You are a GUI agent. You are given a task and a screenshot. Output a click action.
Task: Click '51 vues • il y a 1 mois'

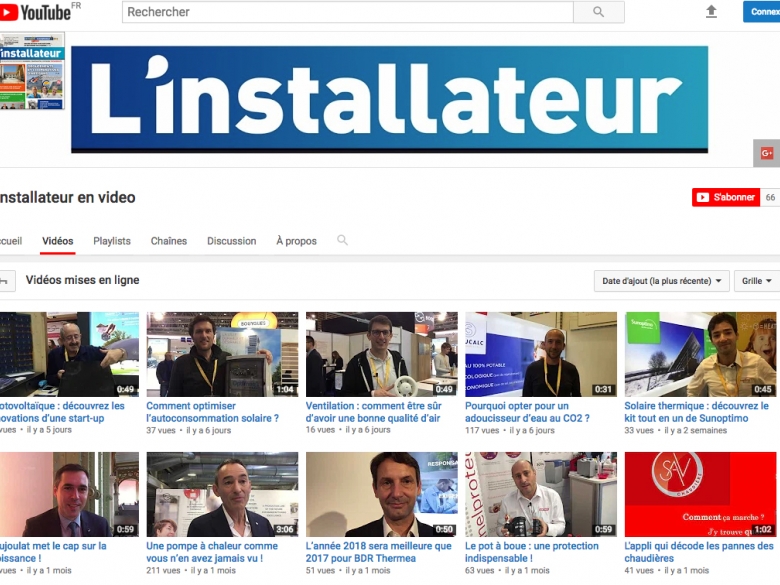(x=348, y=571)
